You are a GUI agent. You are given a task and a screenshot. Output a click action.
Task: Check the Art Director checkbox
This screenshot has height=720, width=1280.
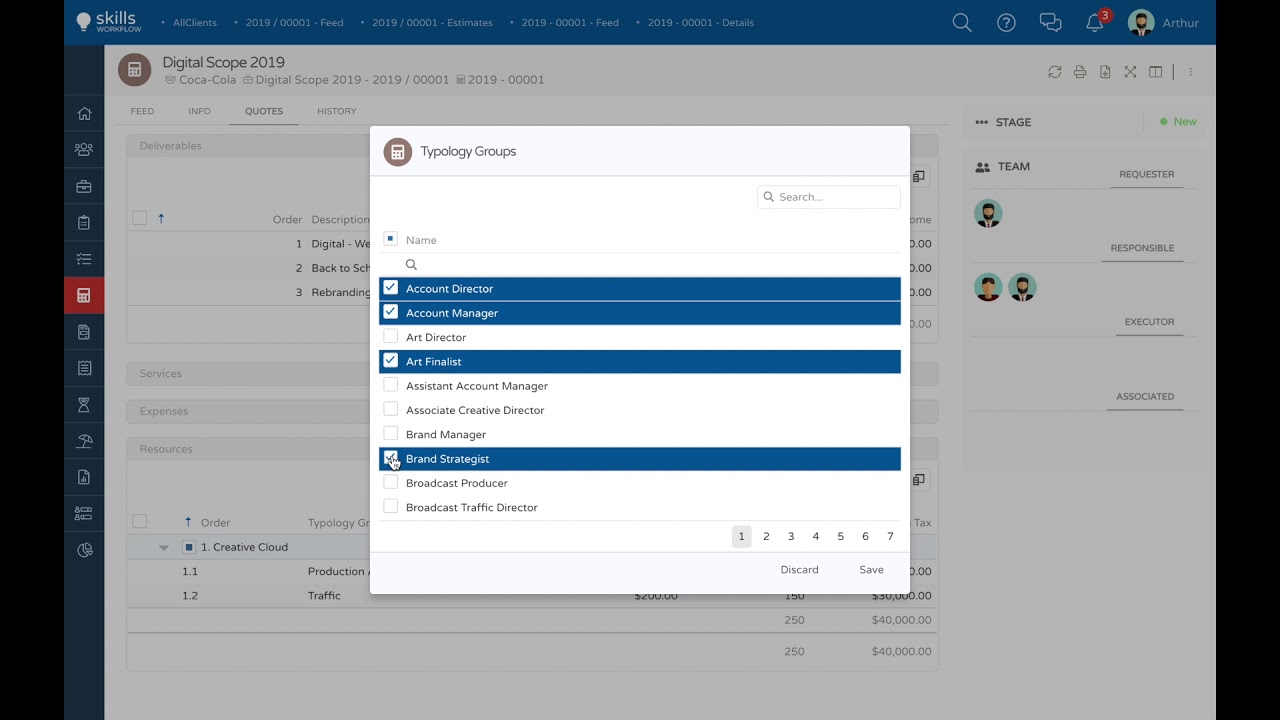click(391, 336)
